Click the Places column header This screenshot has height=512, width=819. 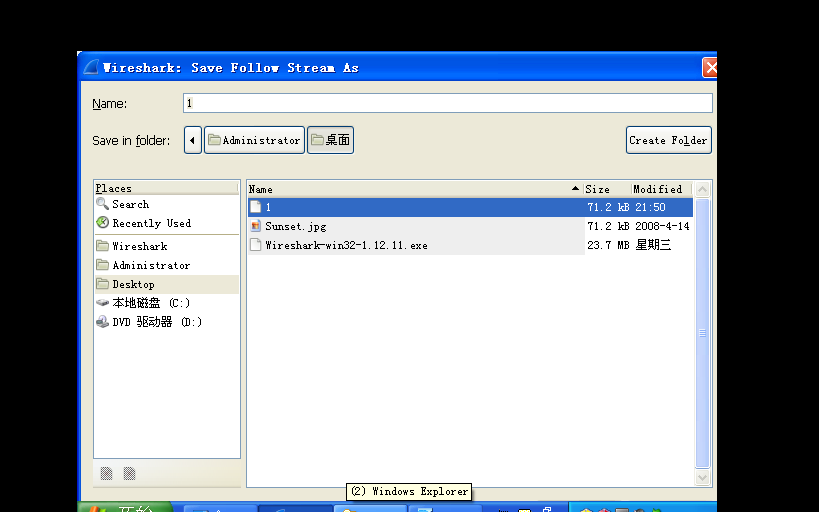pos(166,188)
